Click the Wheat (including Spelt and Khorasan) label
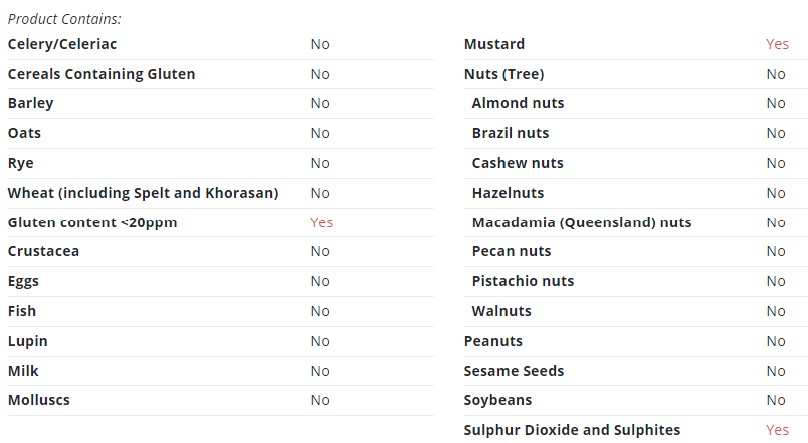 (143, 193)
